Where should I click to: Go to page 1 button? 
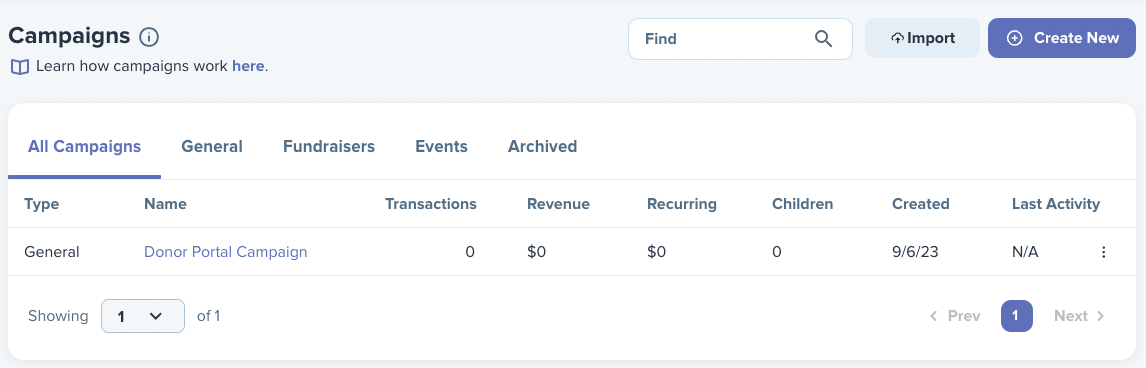[x=1017, y=316]
